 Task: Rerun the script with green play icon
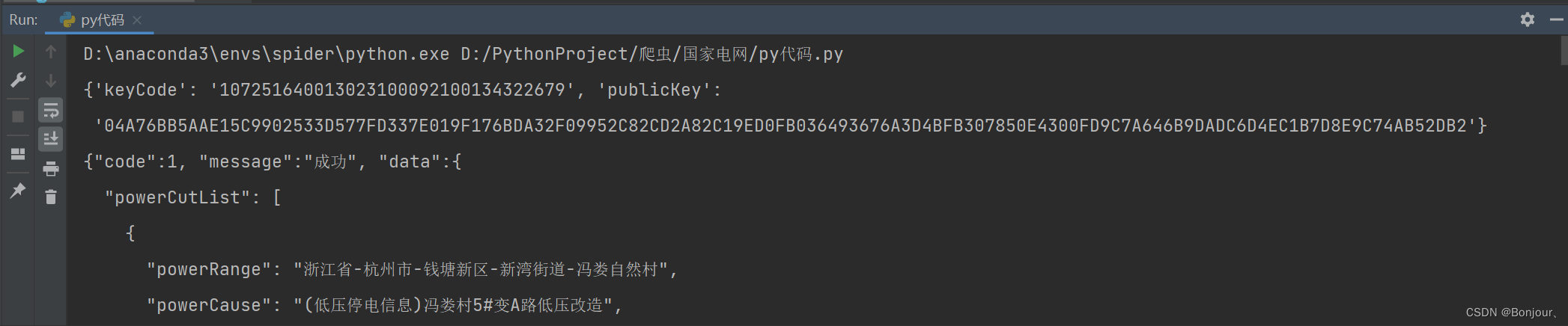(19, 51)
